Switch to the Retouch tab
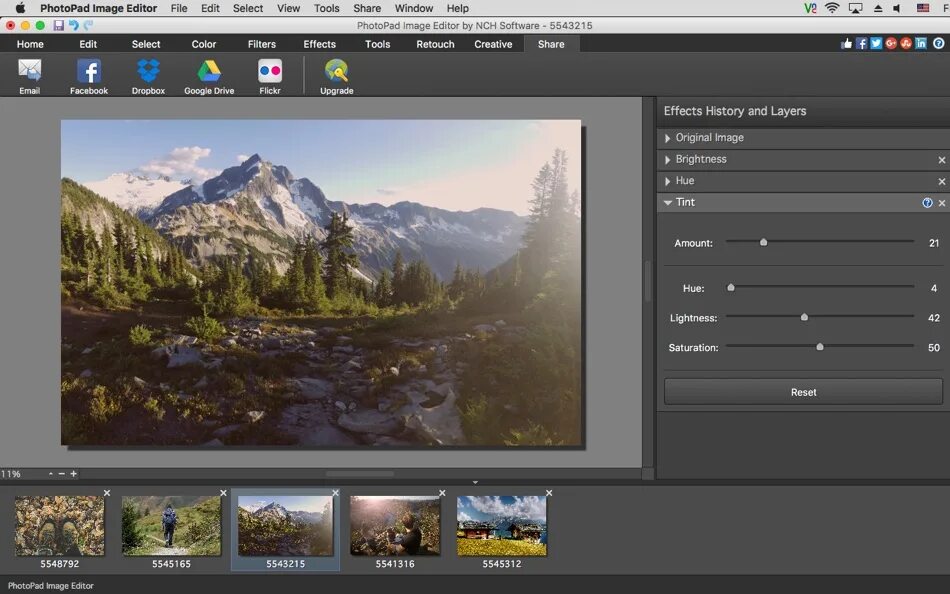Viewport: 950px width, 594px height. tap(434, 44)
